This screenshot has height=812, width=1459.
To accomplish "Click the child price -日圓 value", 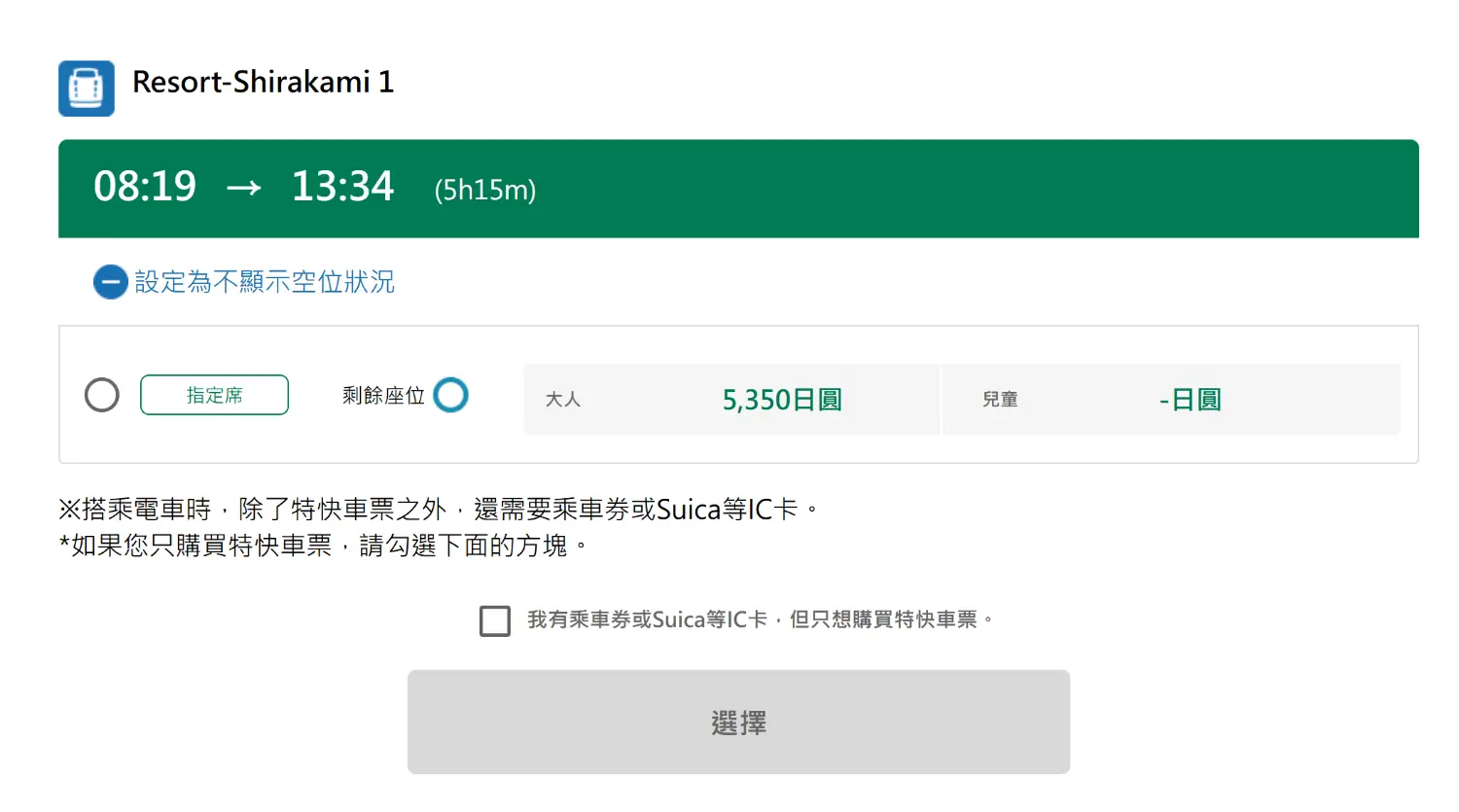I will pos(1190,400).
